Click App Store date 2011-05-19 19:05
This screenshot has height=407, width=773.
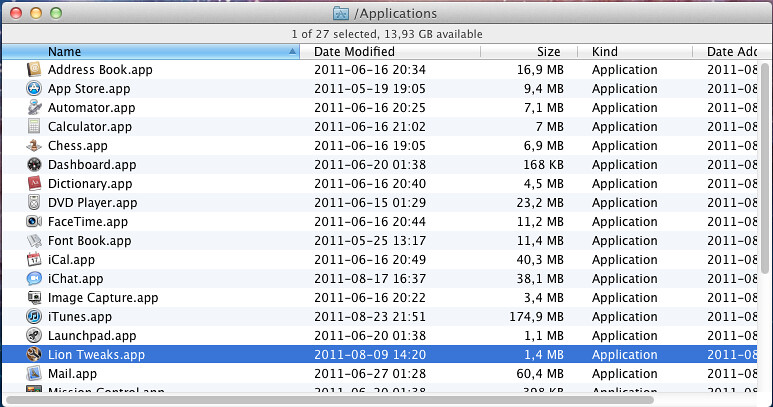pyautogui.click(x=370, y=89)
